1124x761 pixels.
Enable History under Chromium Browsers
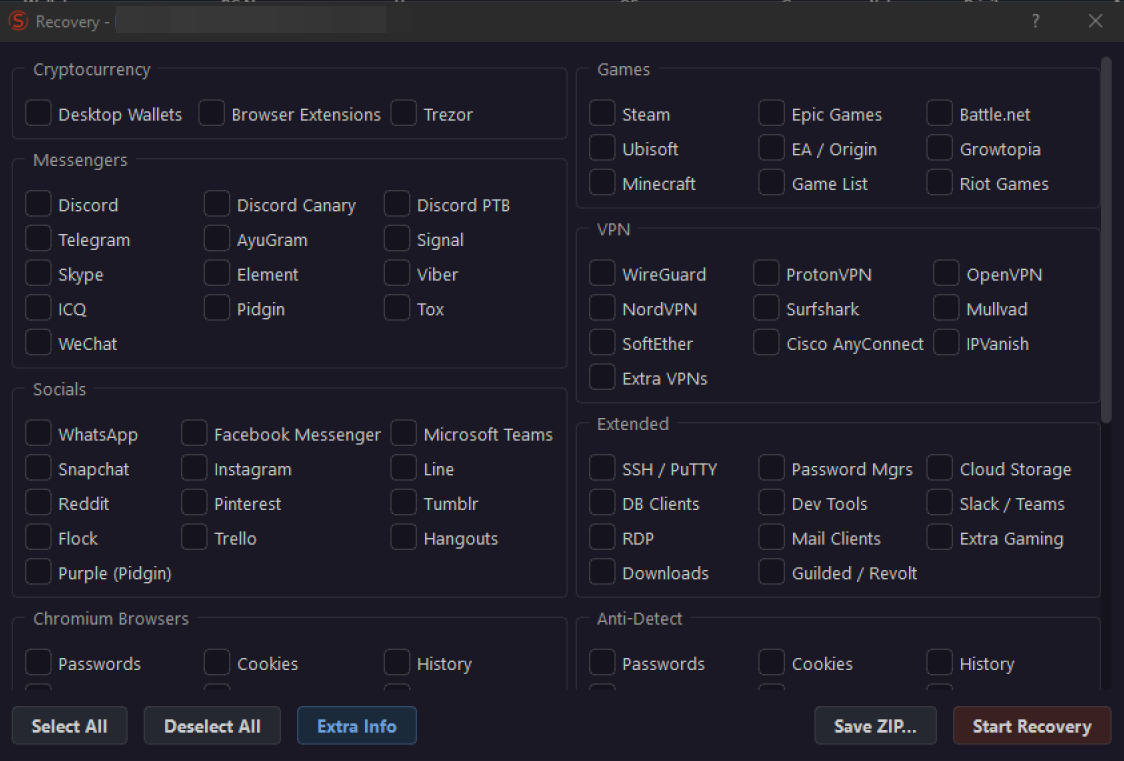(396, 662)
